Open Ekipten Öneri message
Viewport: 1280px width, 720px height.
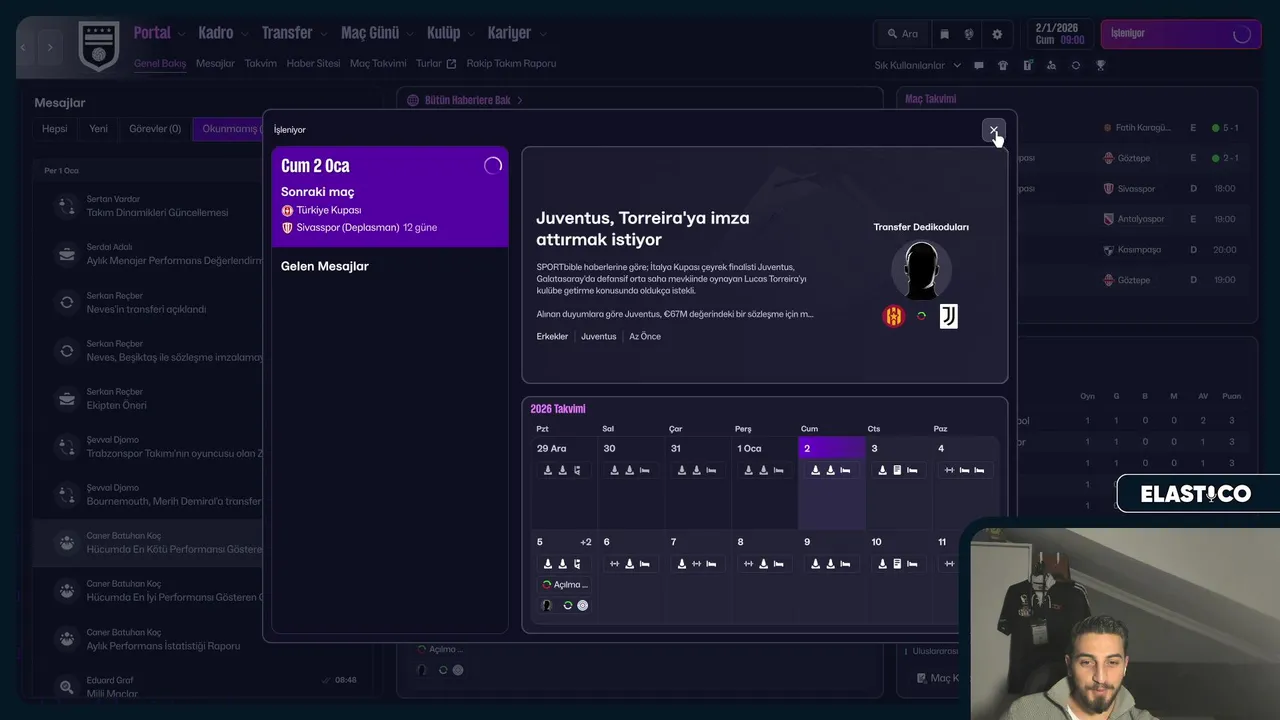(116, 405)
